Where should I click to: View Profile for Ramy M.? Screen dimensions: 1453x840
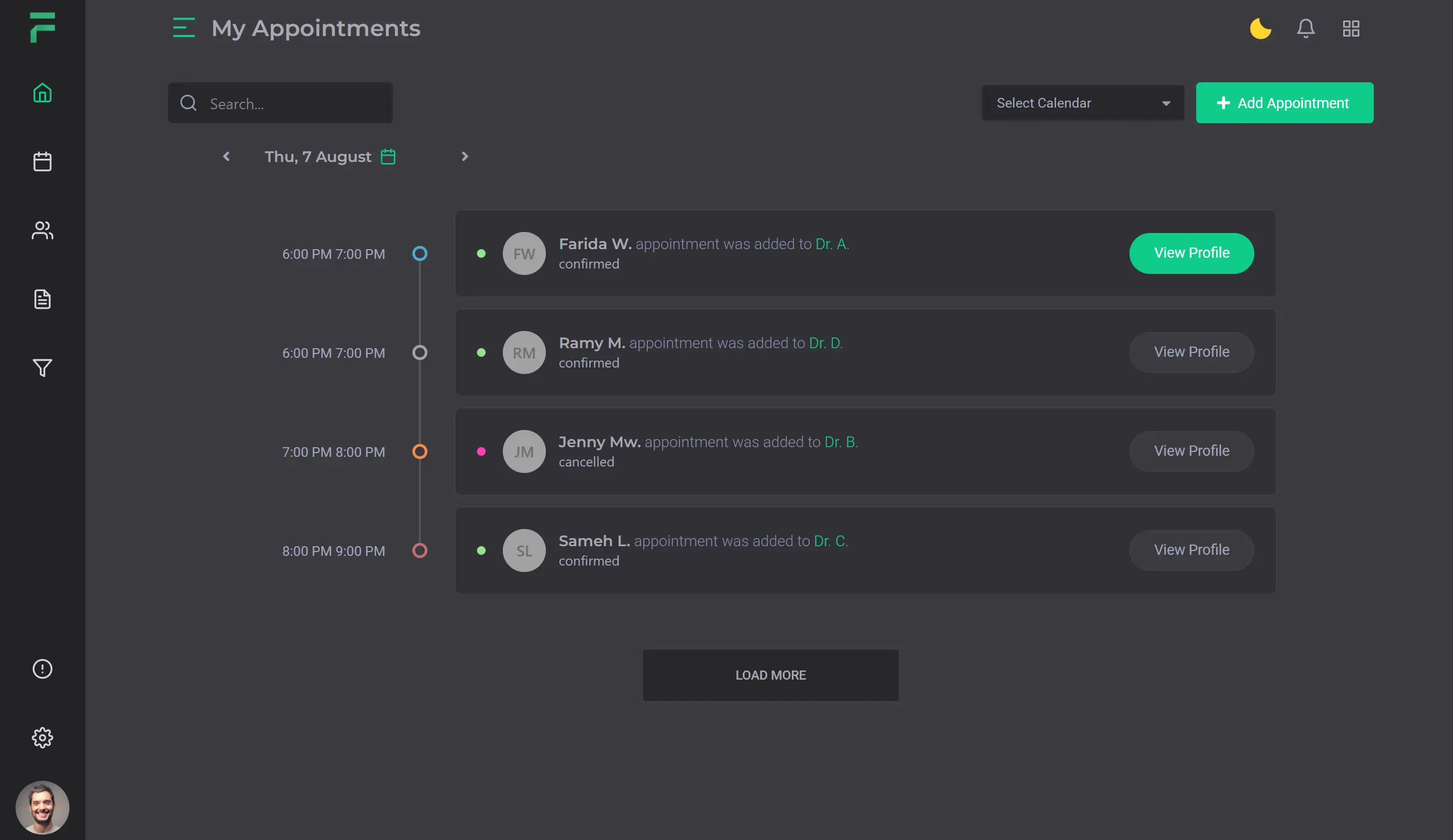point(1191,352)
